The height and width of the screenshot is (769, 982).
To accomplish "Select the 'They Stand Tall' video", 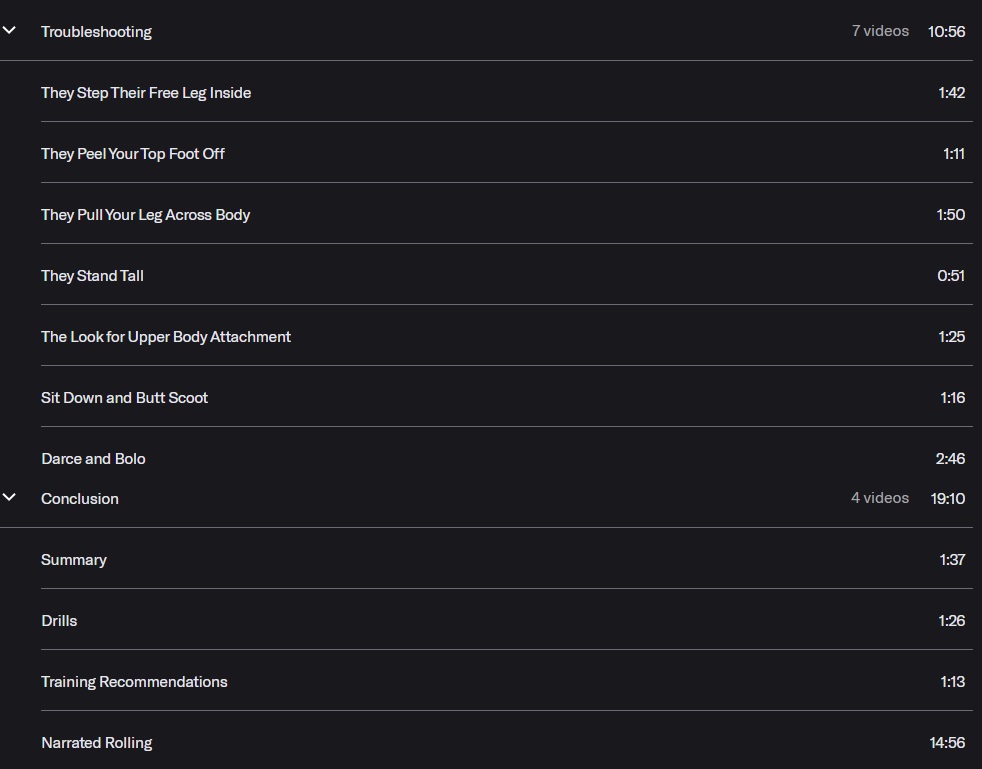I will [92, 276].
